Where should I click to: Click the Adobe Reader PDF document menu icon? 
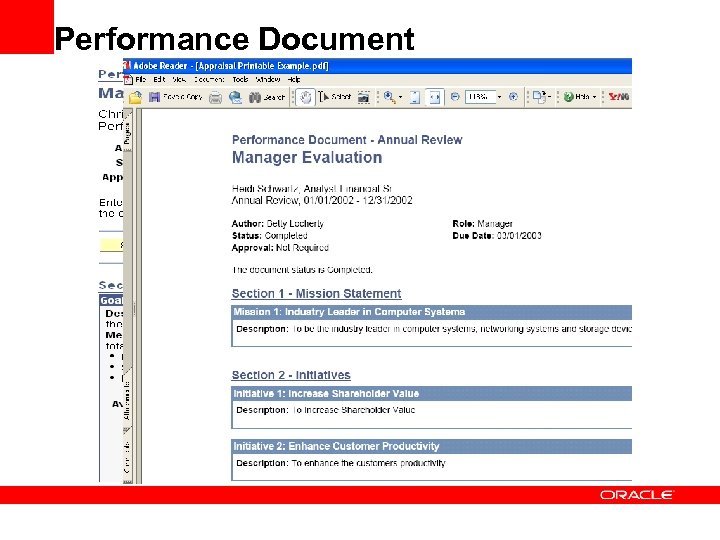[128, 80]
